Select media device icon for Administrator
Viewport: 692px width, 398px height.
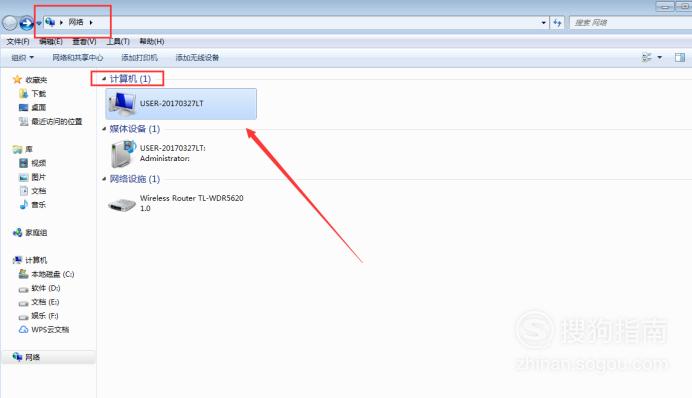point(123,154)
